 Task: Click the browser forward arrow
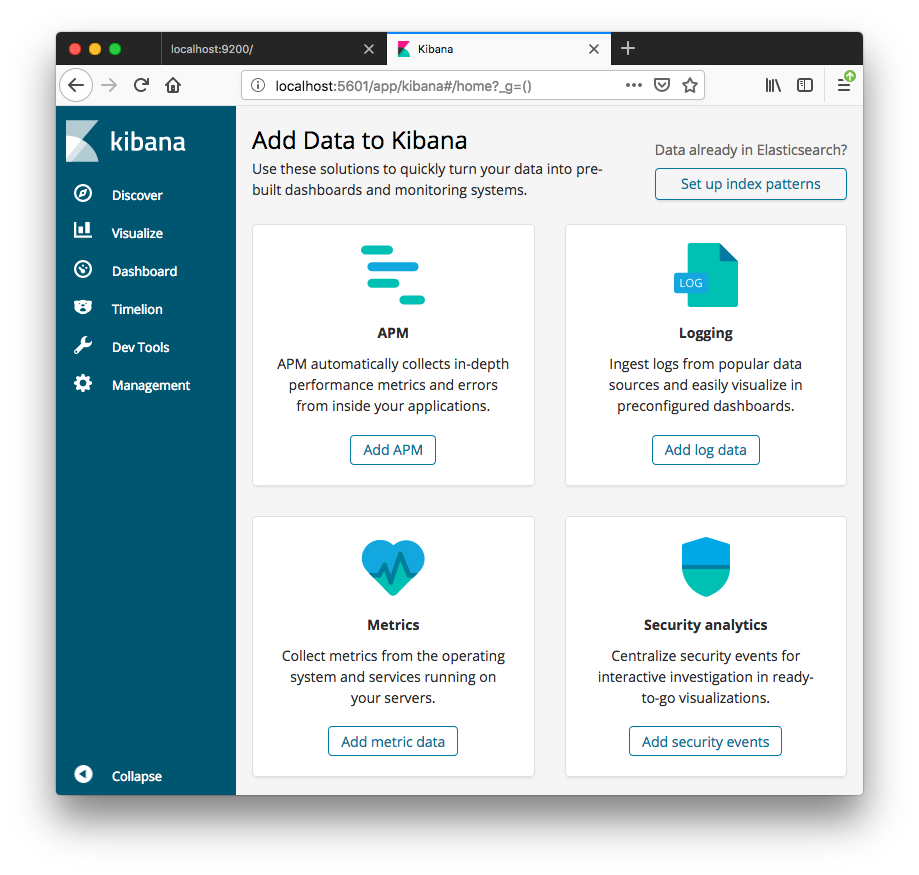[x=109, y=86]
